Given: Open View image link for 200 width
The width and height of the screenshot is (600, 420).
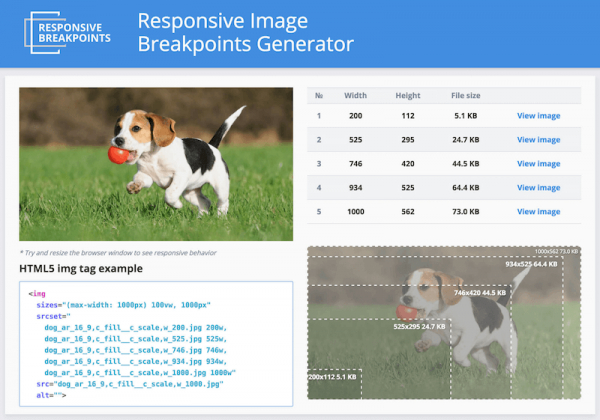Looking at the screenshot, I should pyautogui.click(x=538, y=116).
